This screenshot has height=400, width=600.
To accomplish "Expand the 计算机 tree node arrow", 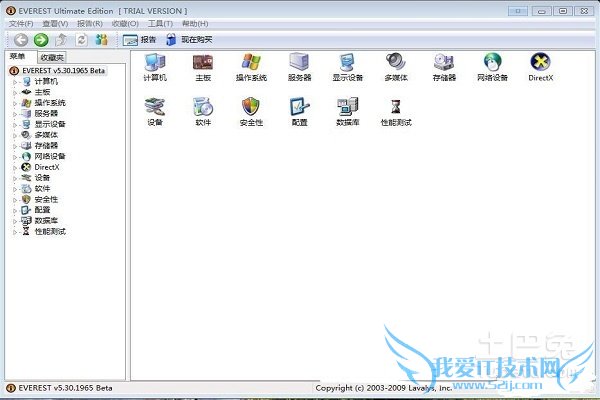I will coord(15,82).
